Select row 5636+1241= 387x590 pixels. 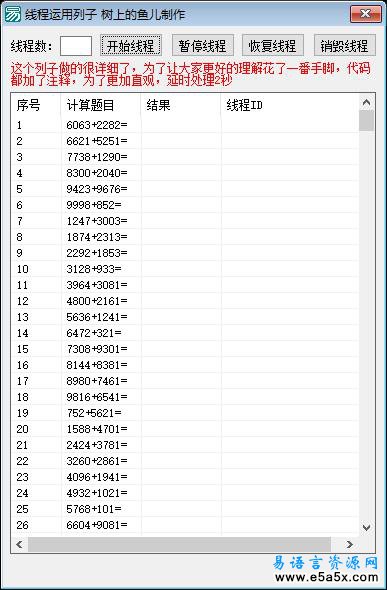coord(185,317)
